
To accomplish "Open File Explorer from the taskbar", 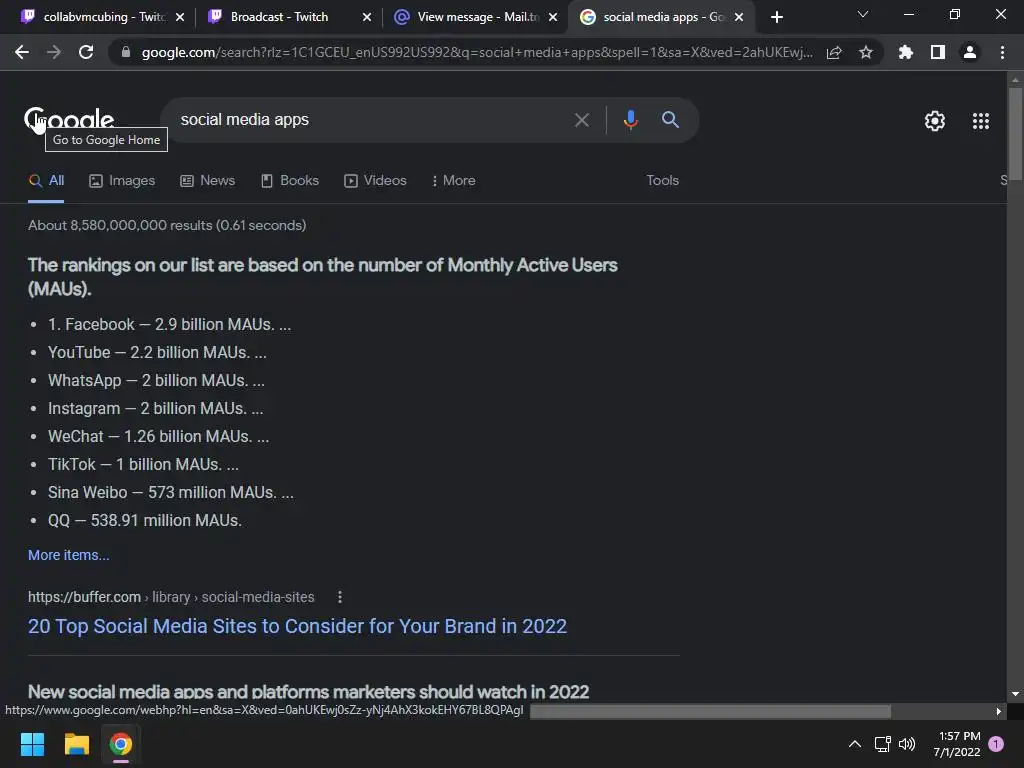I will 76,744.
